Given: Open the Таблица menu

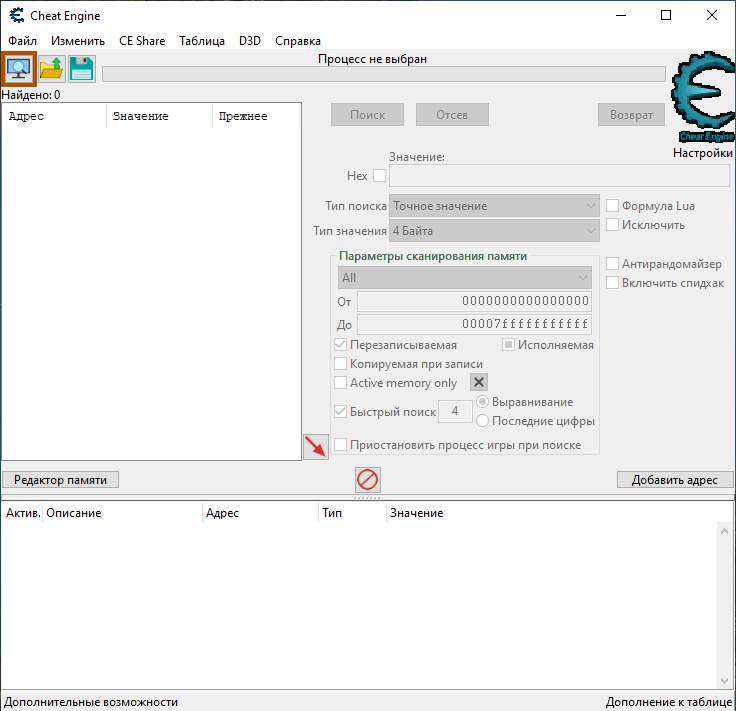Looking at the screenshot, I should [x=202, y=41].
